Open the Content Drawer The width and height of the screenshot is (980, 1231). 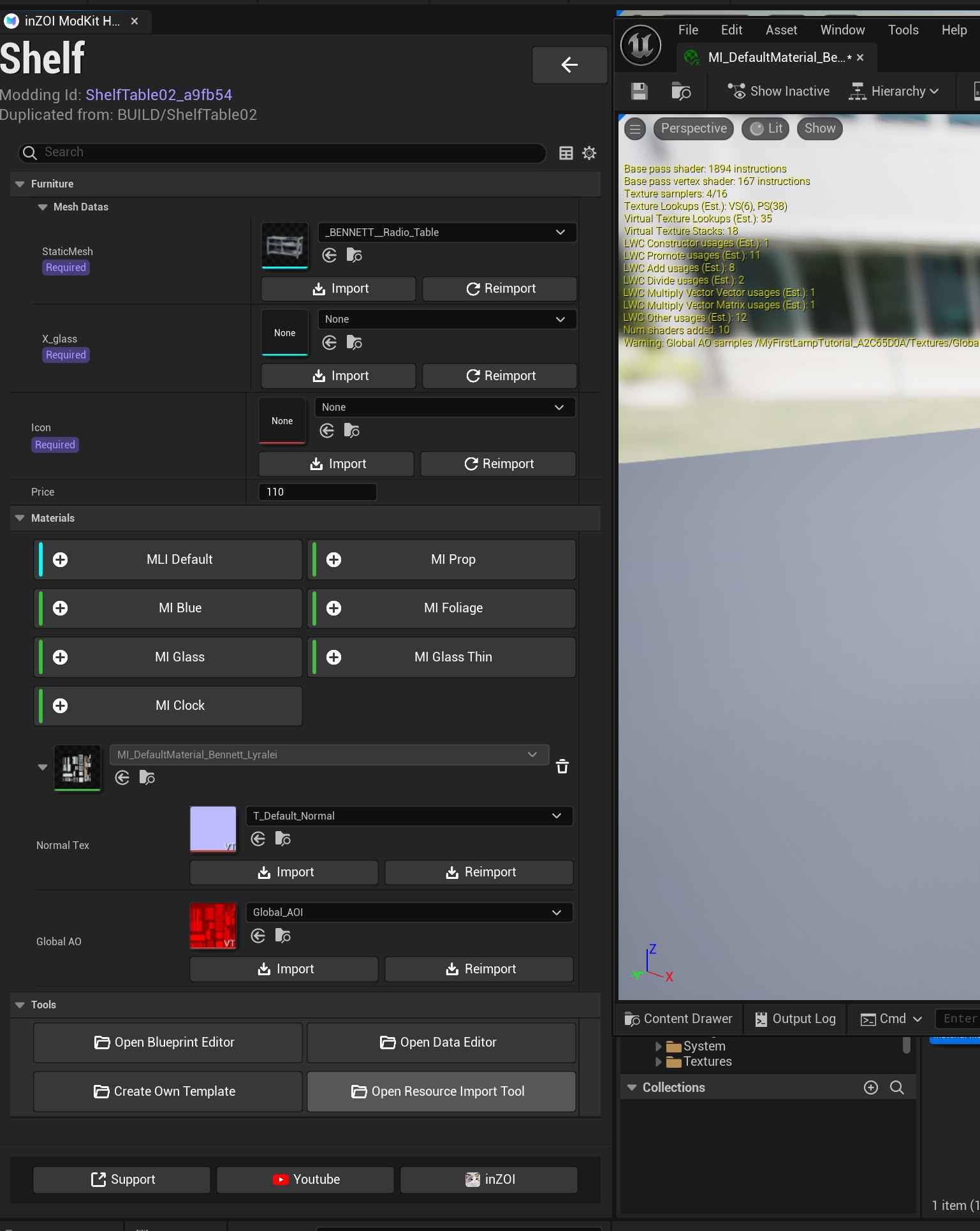tap(678, 1019)
